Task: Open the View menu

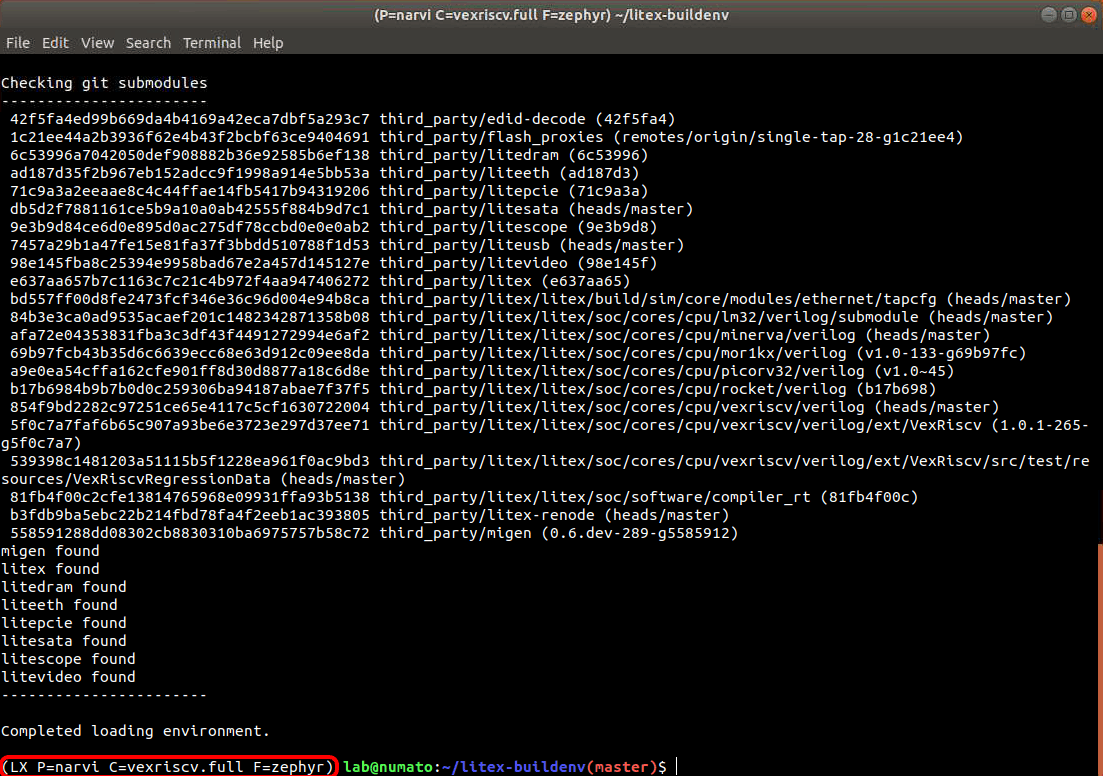Action: (x=97, y=43)
